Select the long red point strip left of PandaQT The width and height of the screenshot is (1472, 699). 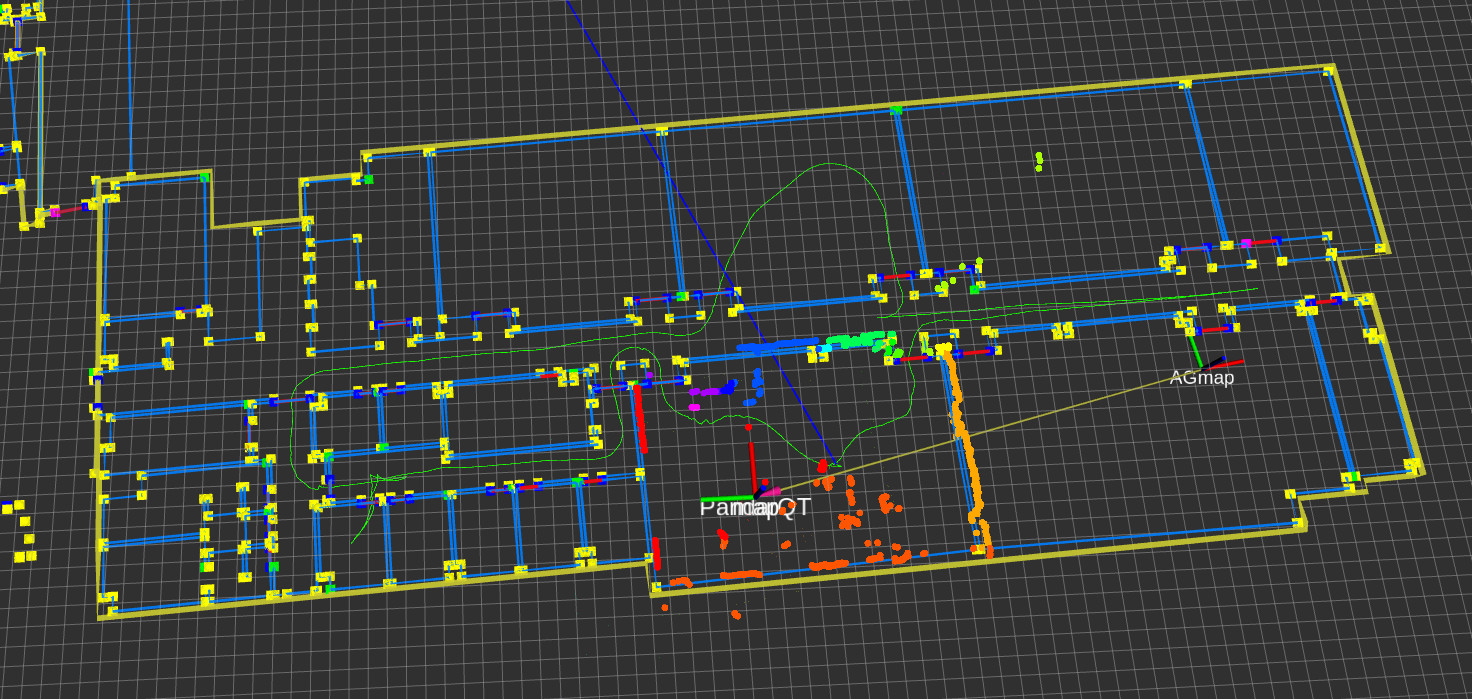(640, 420)
